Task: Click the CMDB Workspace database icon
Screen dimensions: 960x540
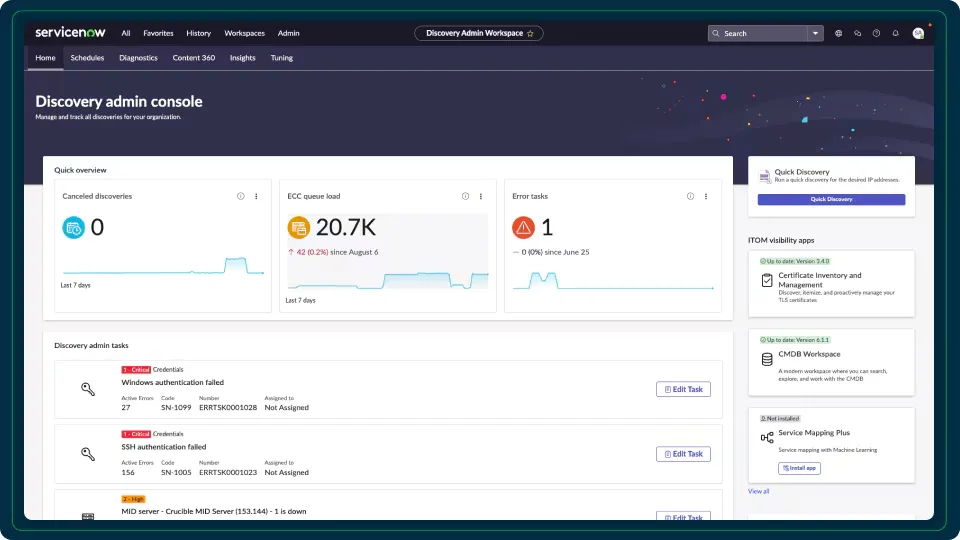Action: click(x=767, y=359)
